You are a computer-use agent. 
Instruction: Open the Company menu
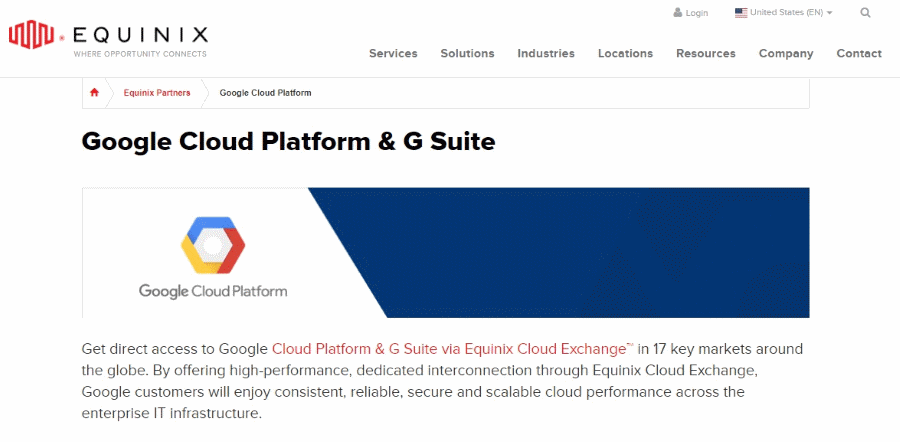(x=786, y=53)
